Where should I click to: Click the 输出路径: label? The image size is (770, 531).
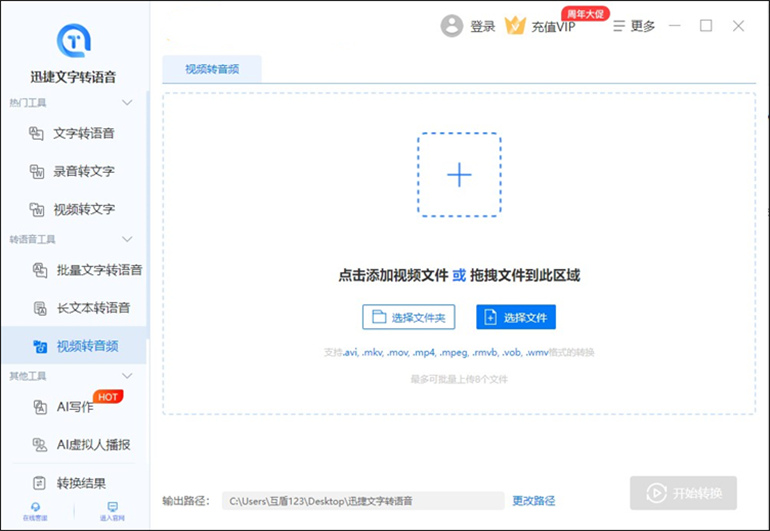tap(186, 501)
